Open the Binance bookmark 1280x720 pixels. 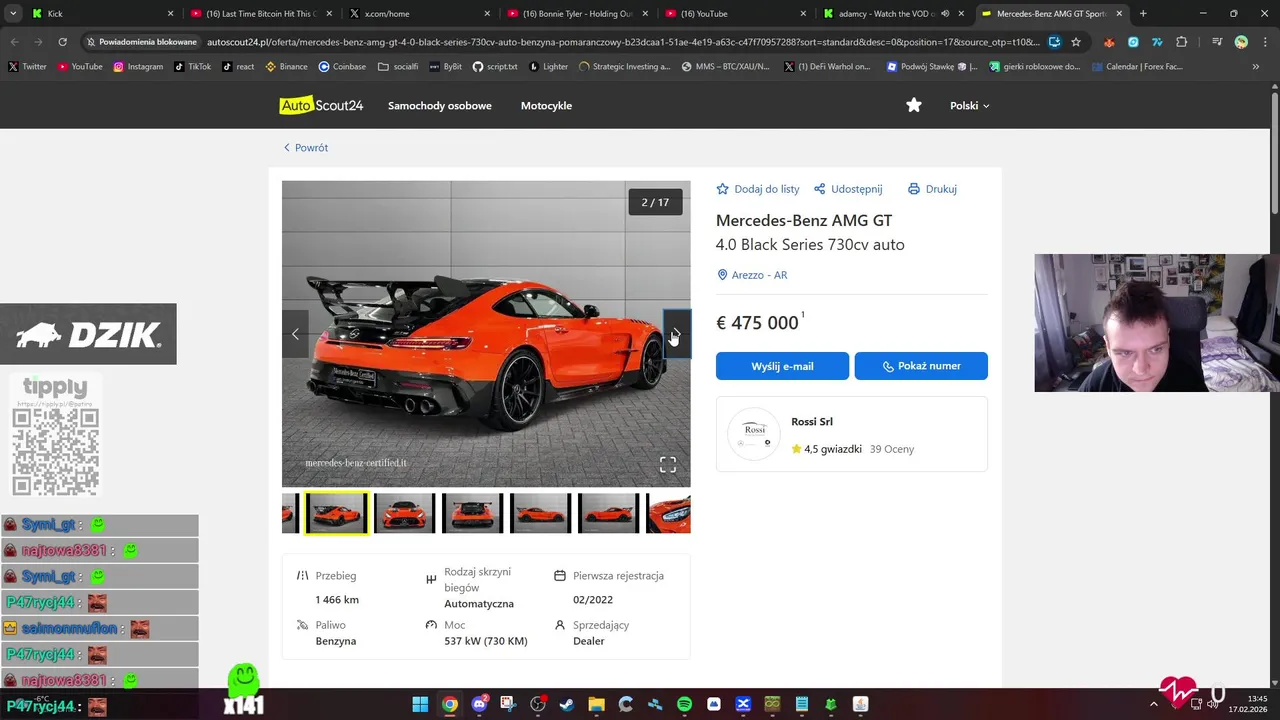coord(286,67)
